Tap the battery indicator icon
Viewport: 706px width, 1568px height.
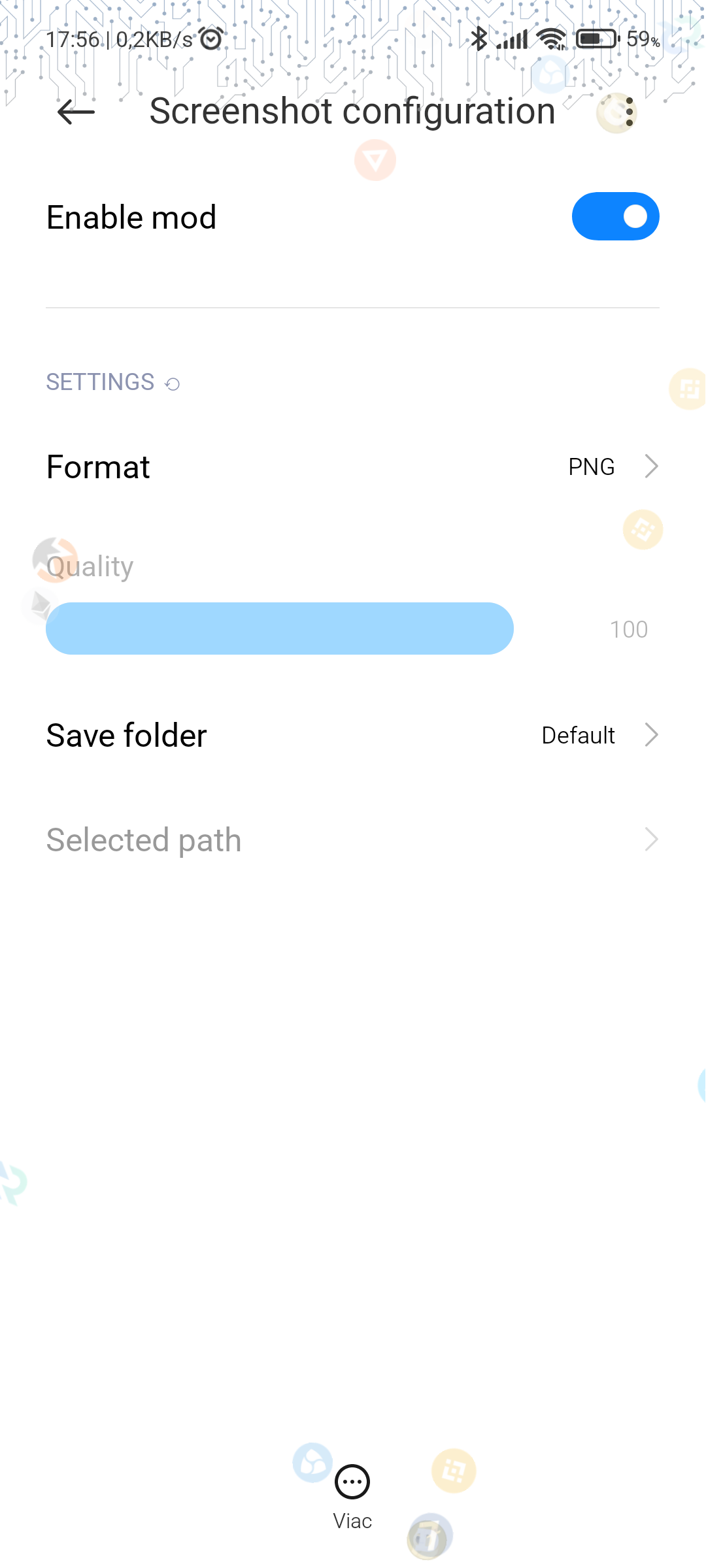[597, 39]
